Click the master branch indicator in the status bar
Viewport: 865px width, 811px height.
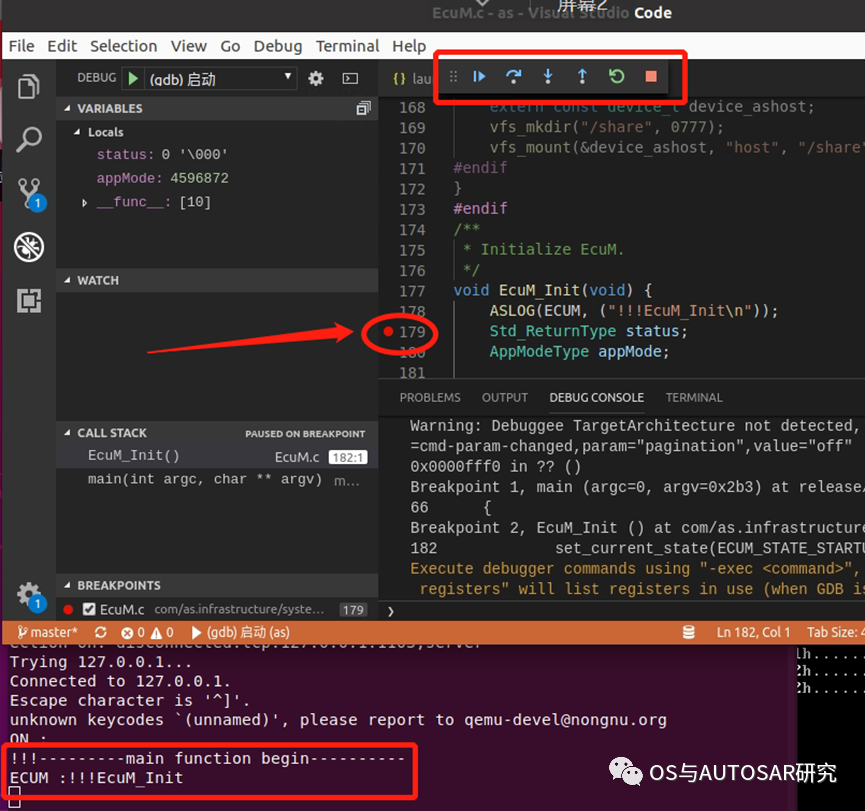47,632
